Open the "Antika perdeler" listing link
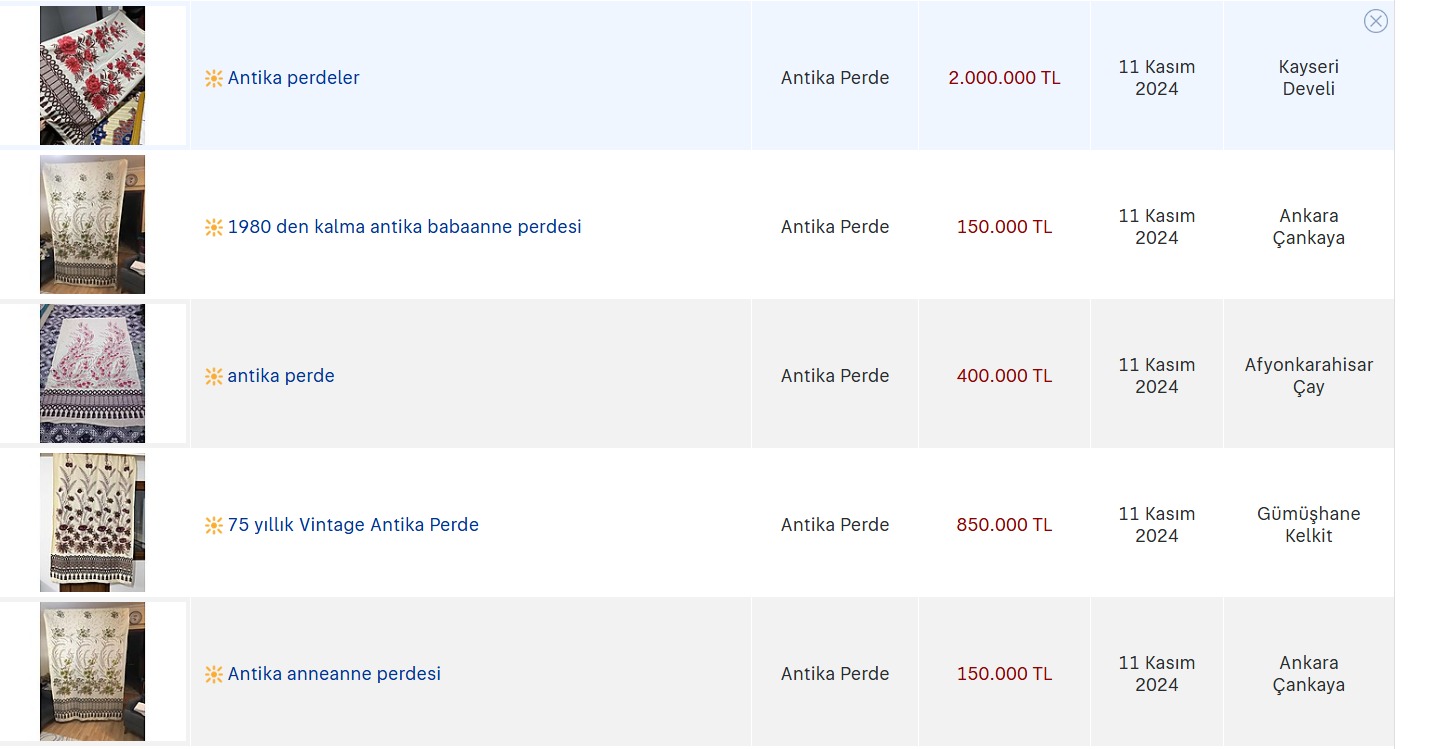This screenshot has height=749, width=1447. click(293, 78)
